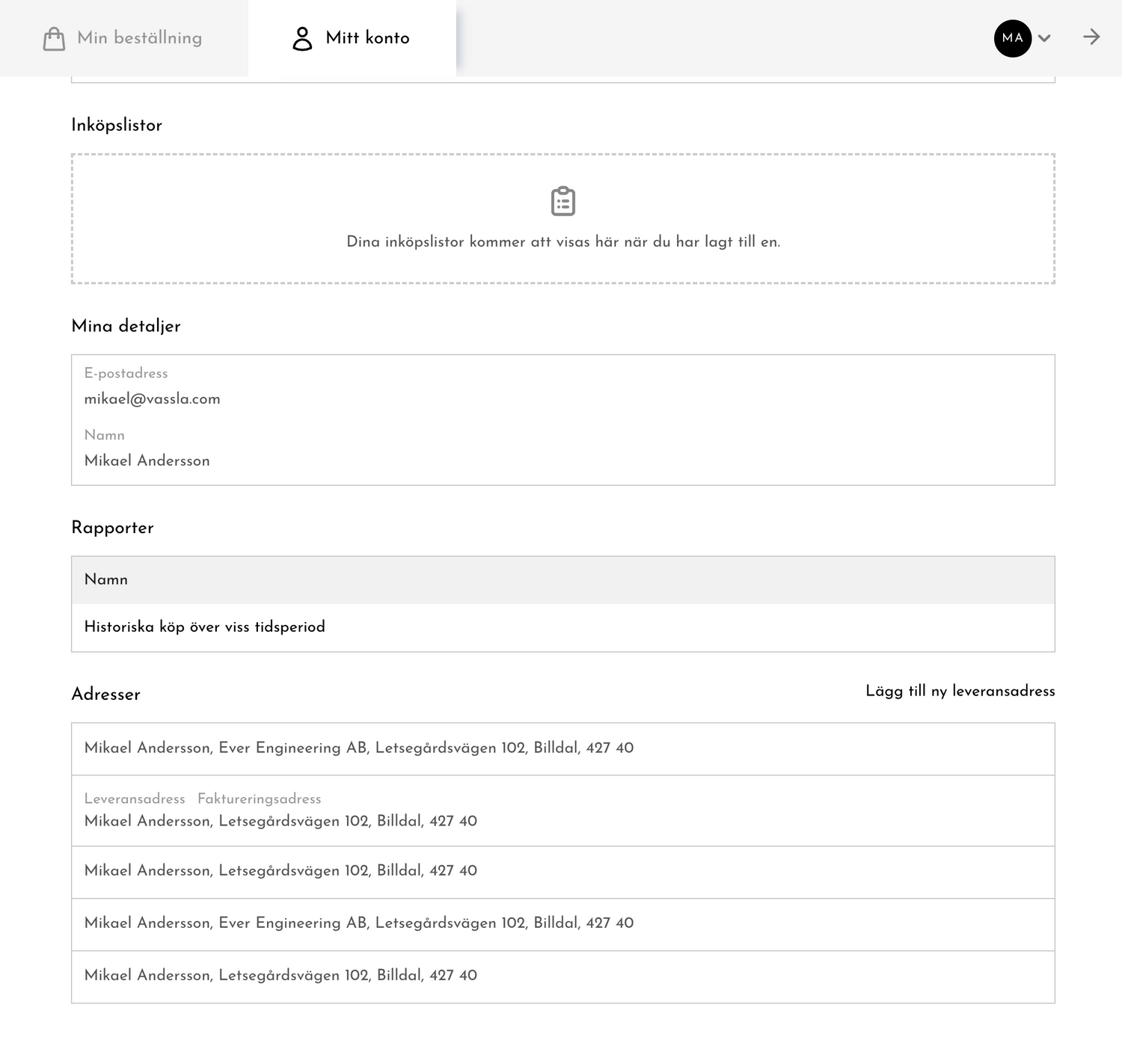Click the Namn column header in Rapporter
The image size is (1122, 1064).
coord(106,579)
